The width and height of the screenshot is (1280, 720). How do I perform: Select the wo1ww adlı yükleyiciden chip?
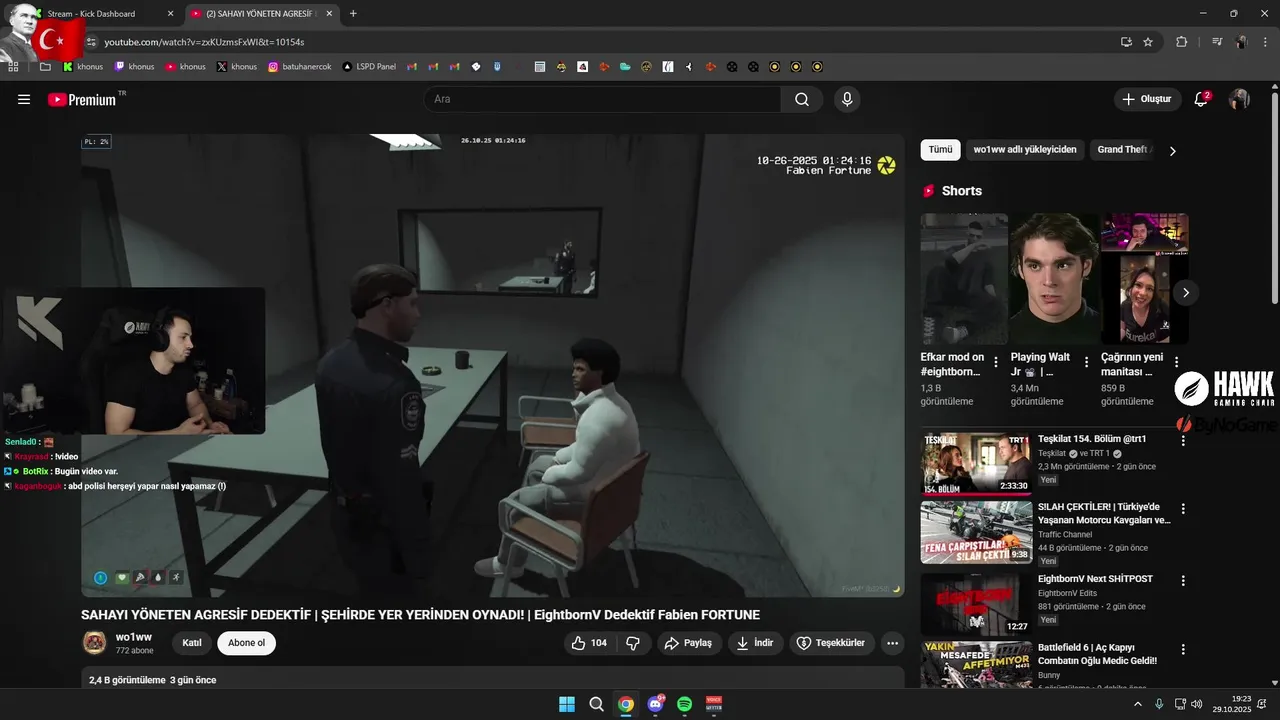tap(1025, 150)
